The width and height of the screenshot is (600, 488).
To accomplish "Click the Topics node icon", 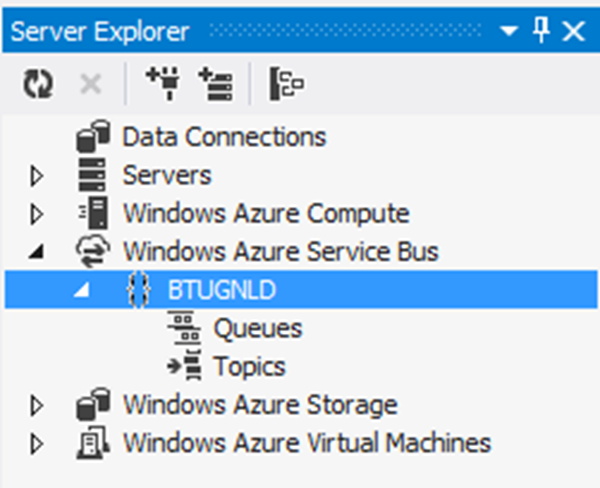I will tap(183, 366).
